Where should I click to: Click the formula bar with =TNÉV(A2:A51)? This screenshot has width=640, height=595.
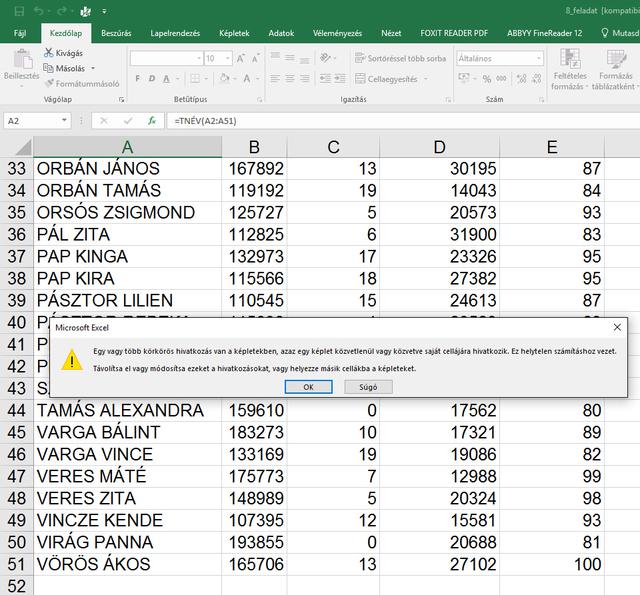pos(402,121)
